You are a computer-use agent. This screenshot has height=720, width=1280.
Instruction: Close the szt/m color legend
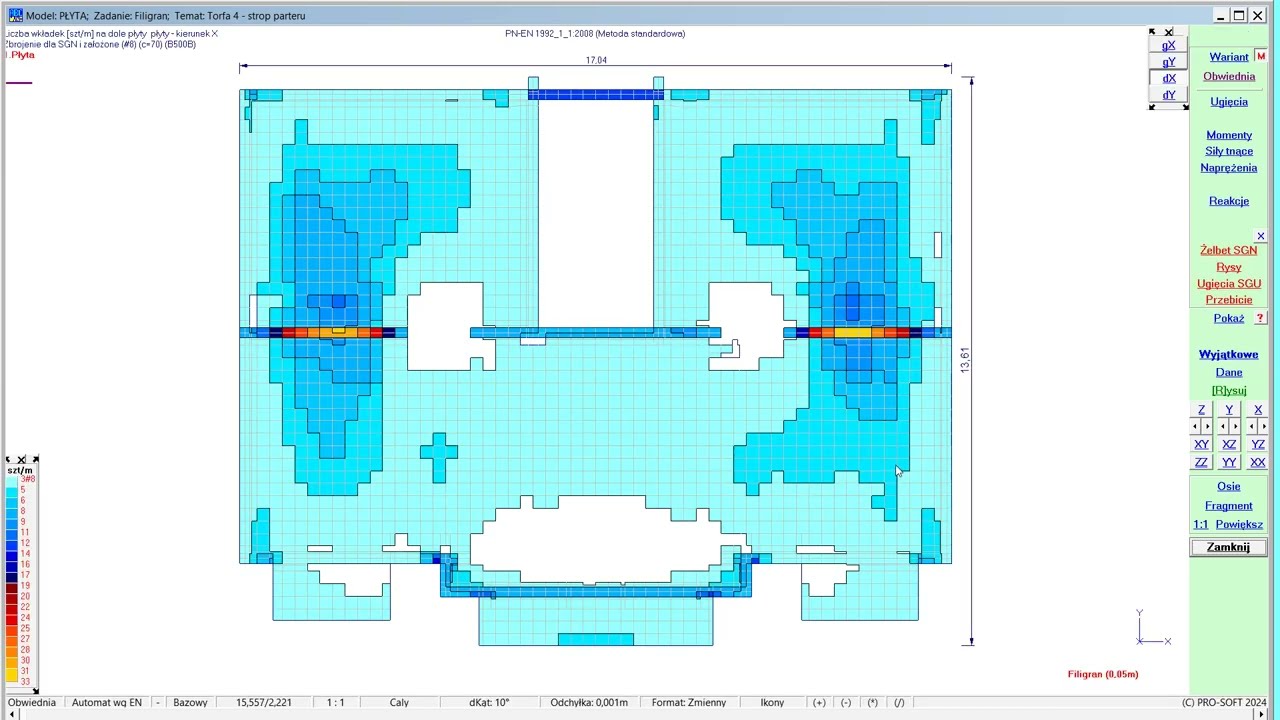coord(22,460)
